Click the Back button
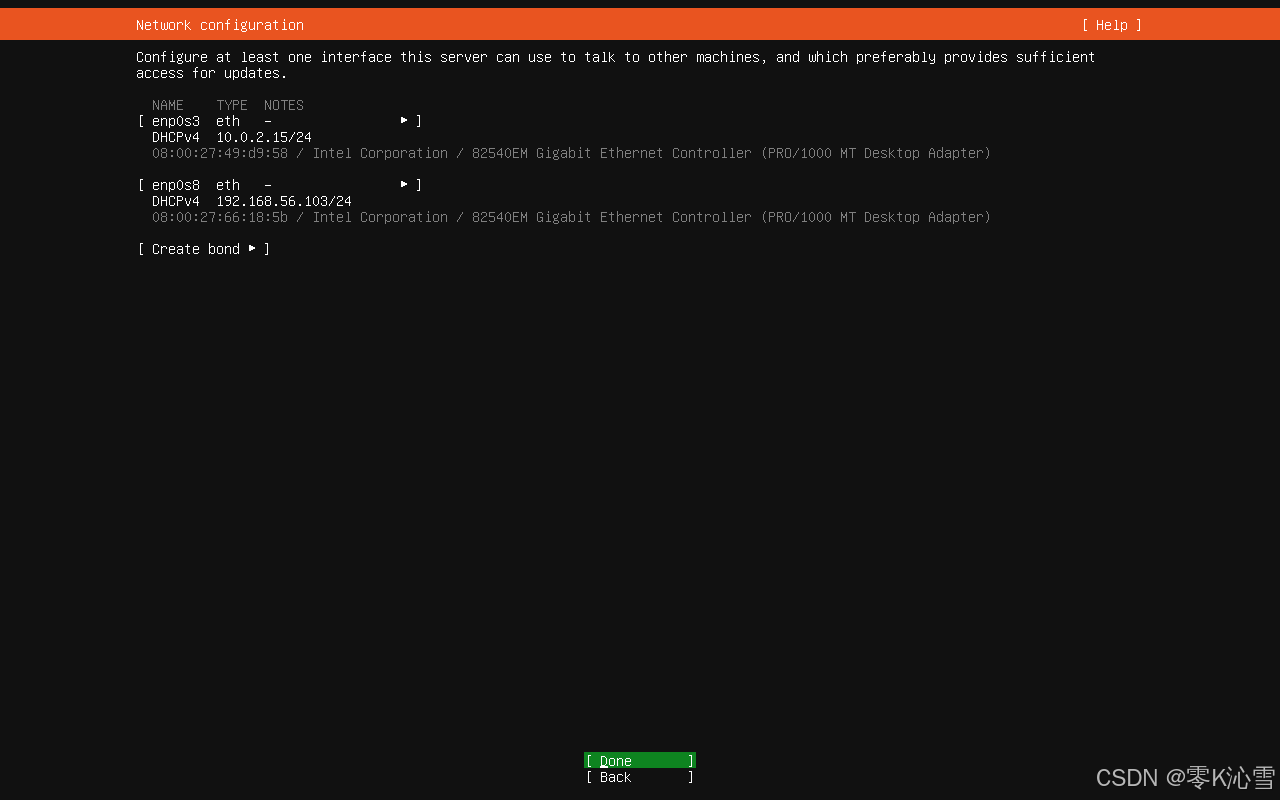This screenshot has width=1280, height=800. tap(640, 777)
